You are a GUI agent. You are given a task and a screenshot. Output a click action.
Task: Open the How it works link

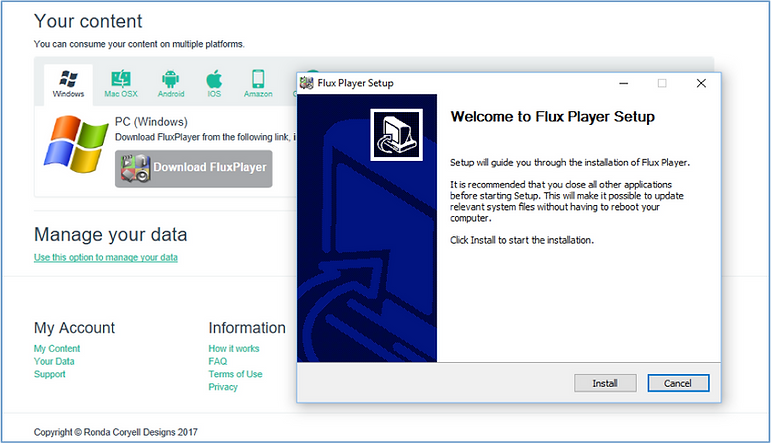(234, 349)
